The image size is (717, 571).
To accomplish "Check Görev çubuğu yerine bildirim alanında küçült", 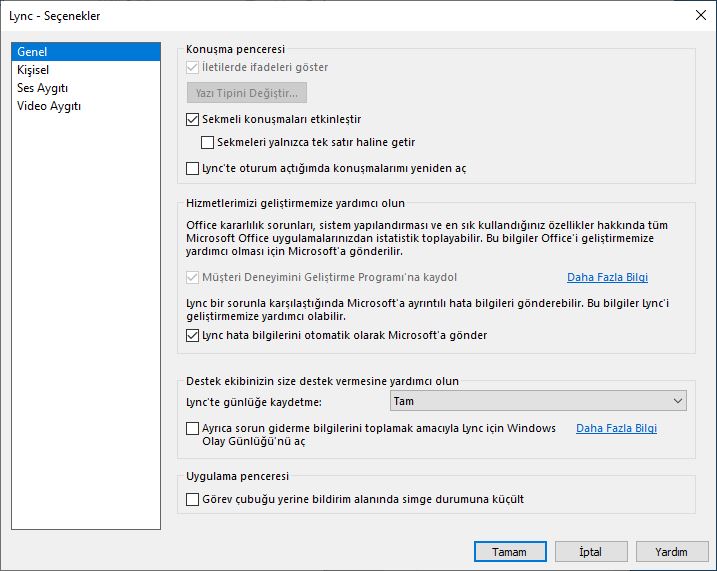I will (x=193, y=499).
